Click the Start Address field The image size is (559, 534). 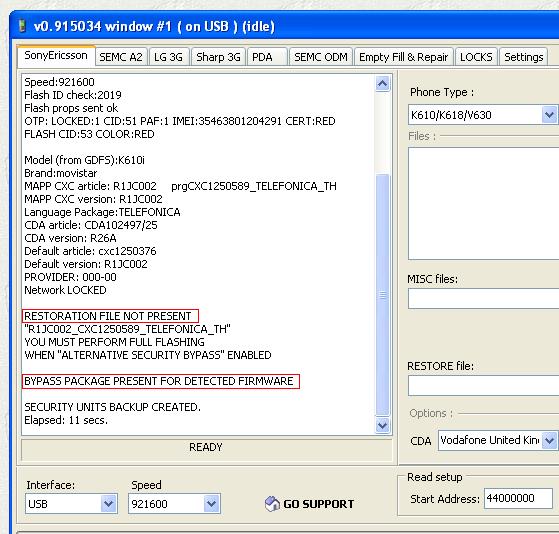[518, 498]
